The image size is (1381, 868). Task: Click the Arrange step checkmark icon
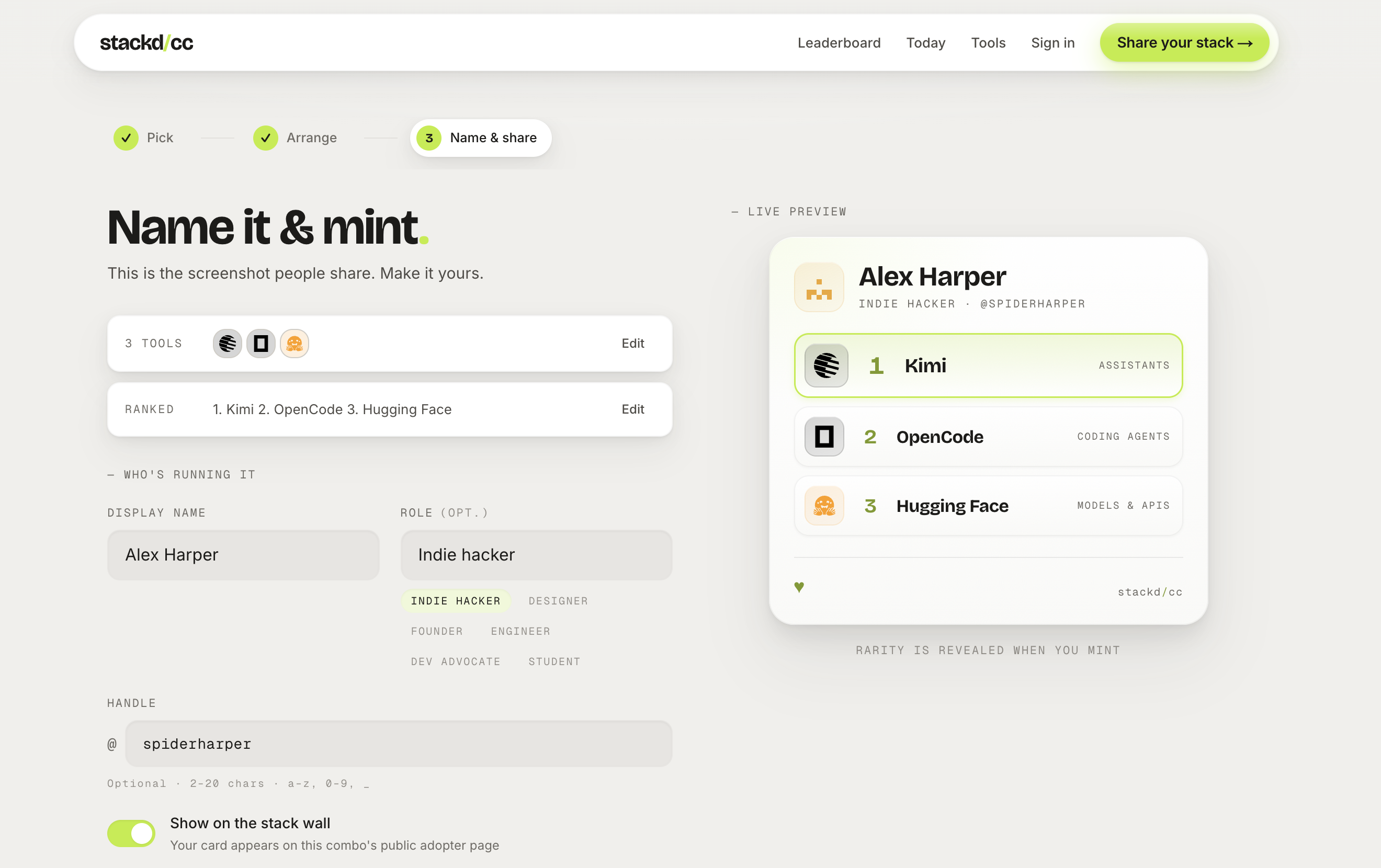(266, 138)
